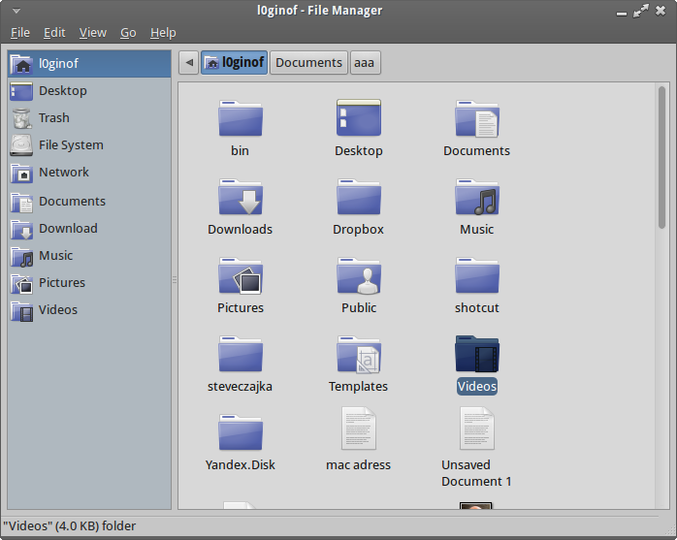
Task: Jump to aaa path bar button
Action: (365, 63)
